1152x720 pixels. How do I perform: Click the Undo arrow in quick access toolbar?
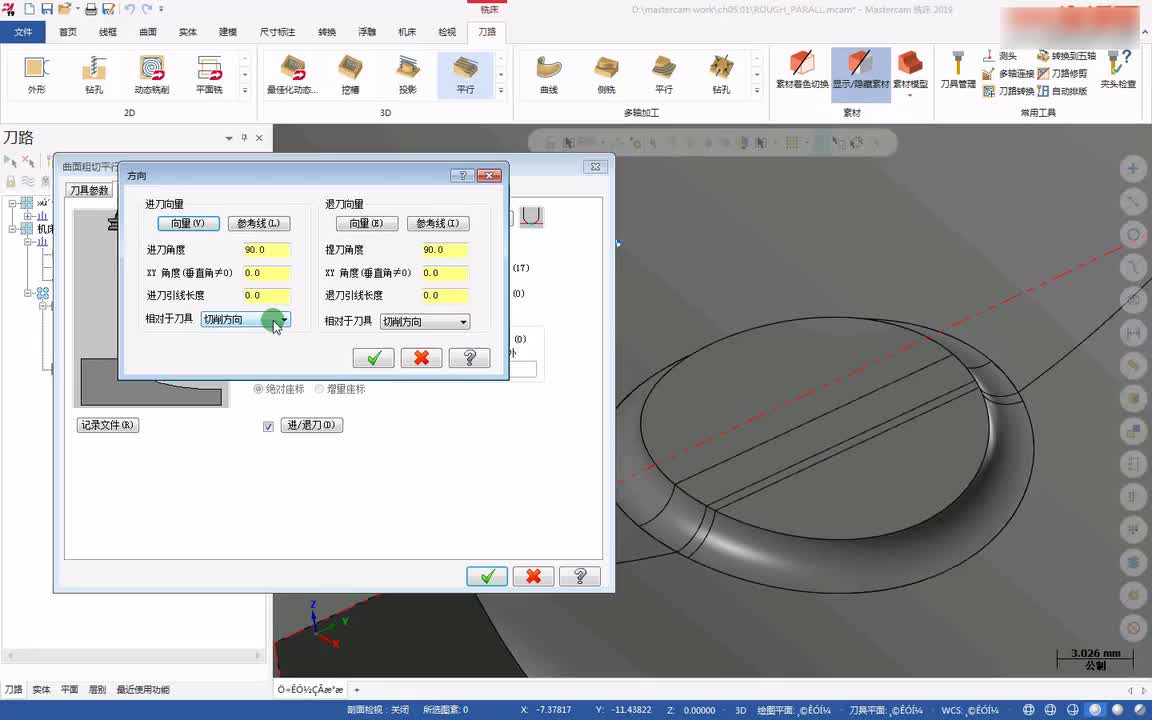coord(129,9)
